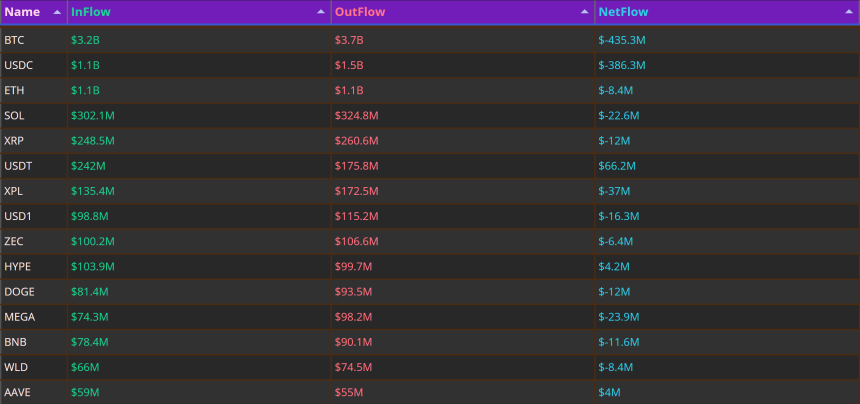Select USDT InFlow value $242M
This screenshot has height=404, width=860.
point(88,166)
